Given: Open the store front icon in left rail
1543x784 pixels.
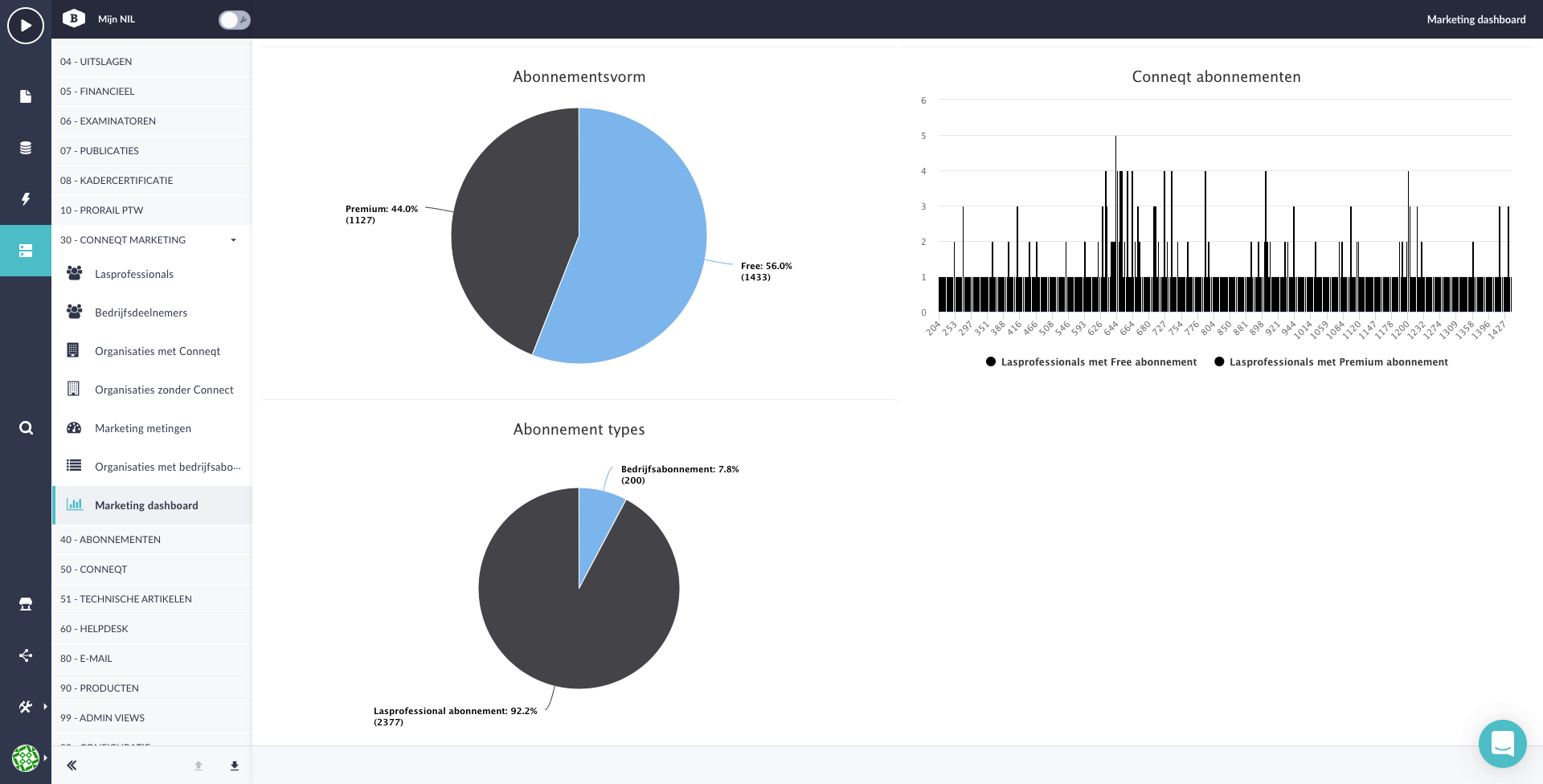Looking at the screenshot, I should (x=26, y=604).
